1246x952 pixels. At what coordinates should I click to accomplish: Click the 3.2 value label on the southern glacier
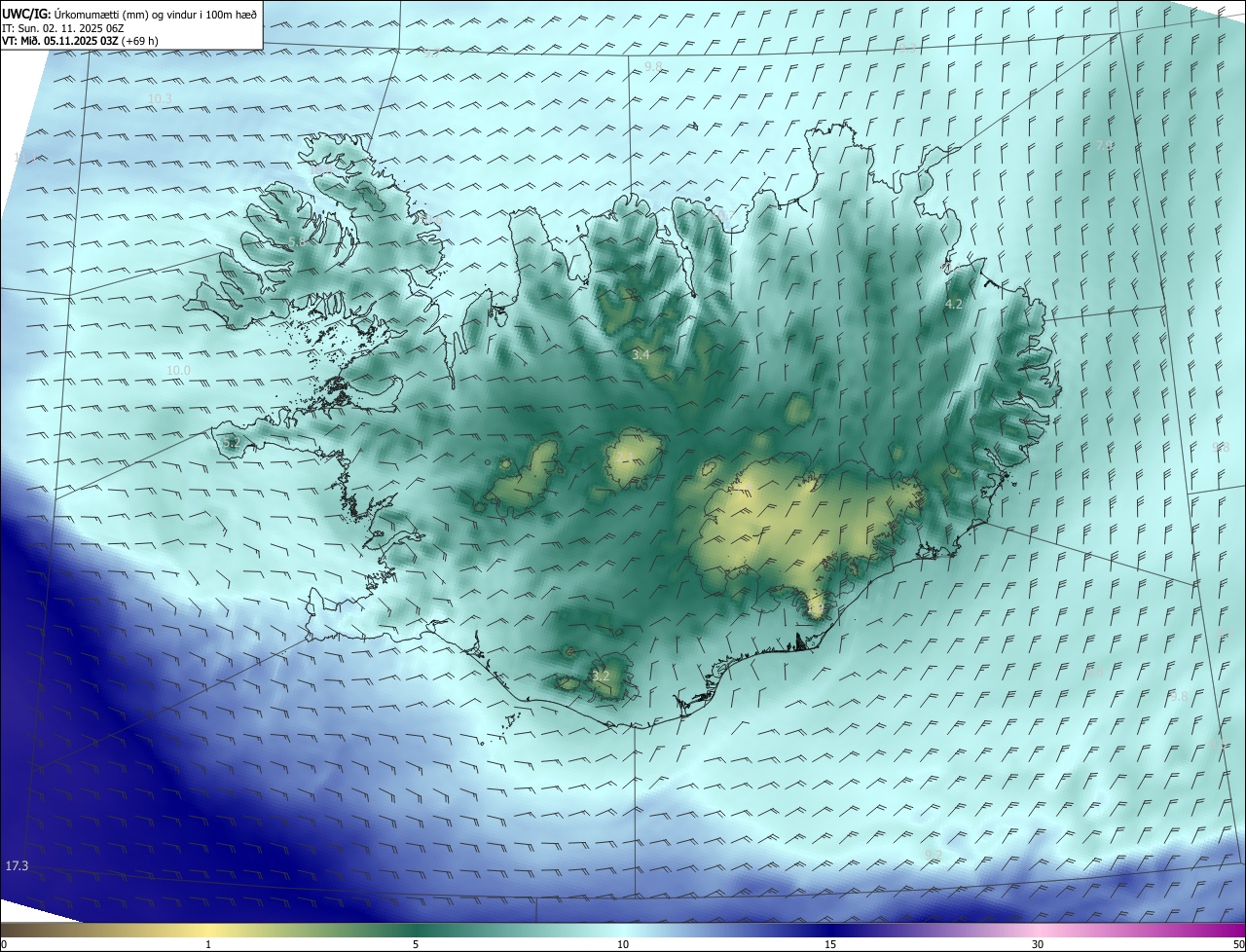[x=601, y=676]
